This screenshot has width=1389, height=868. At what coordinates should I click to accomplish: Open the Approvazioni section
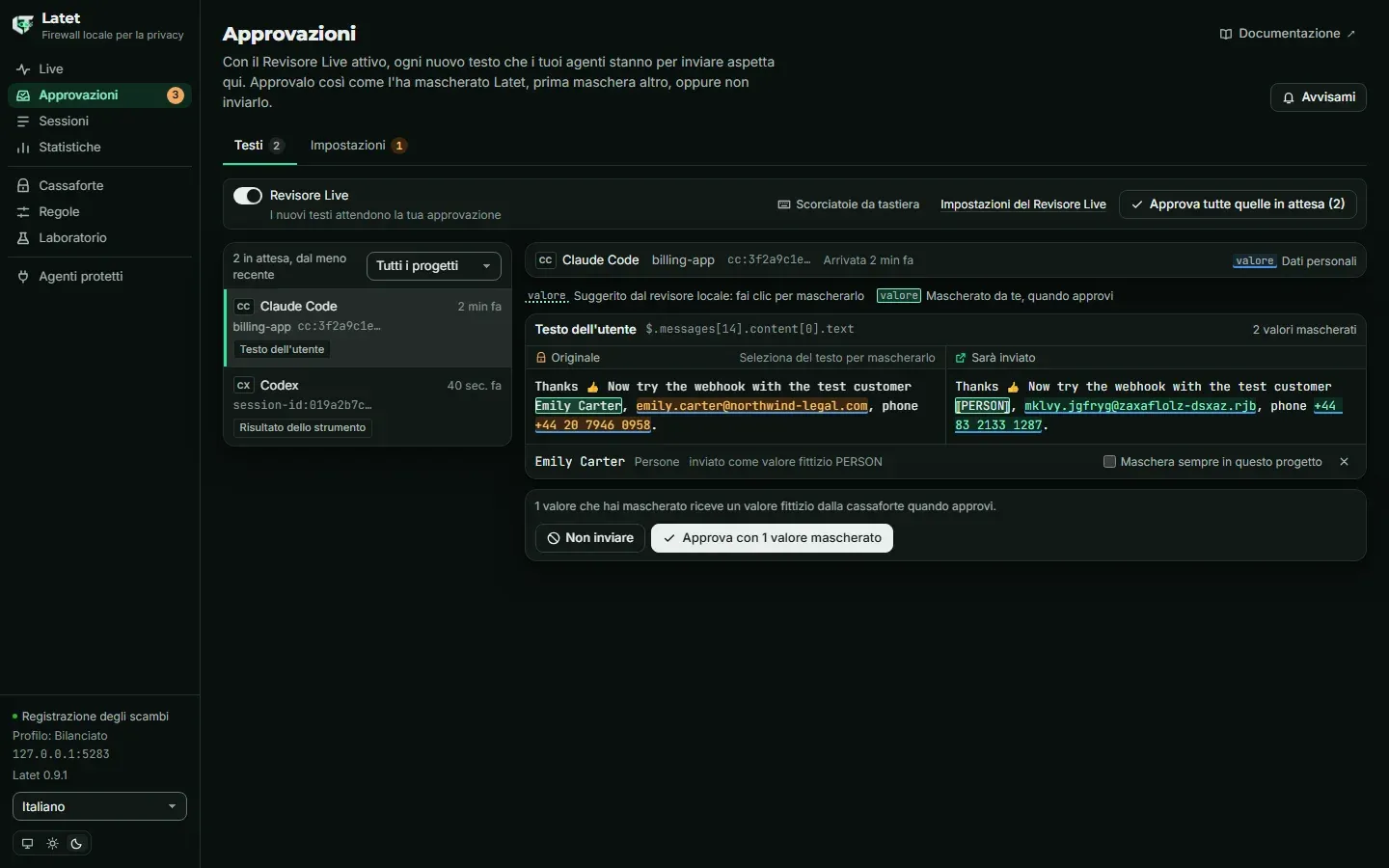[99, 95]
